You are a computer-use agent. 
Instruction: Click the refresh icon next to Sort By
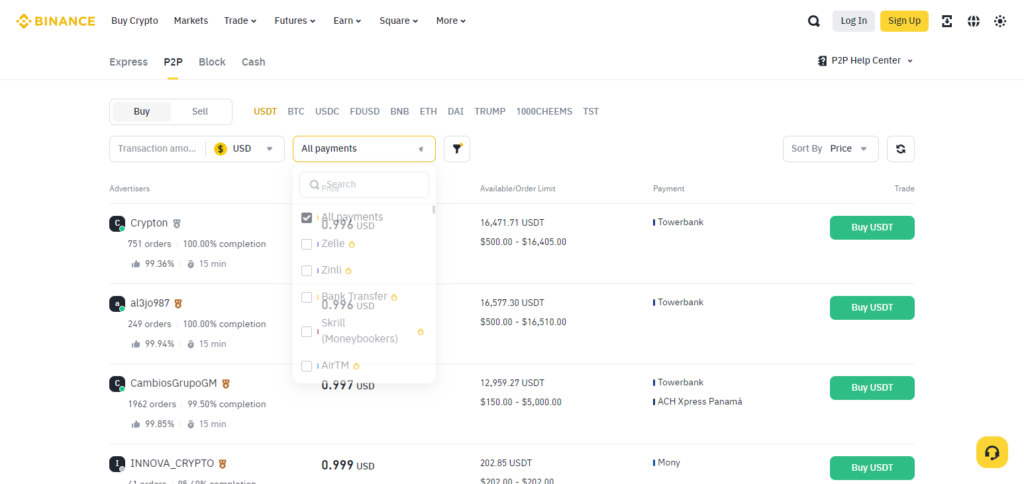coord(901,149)
